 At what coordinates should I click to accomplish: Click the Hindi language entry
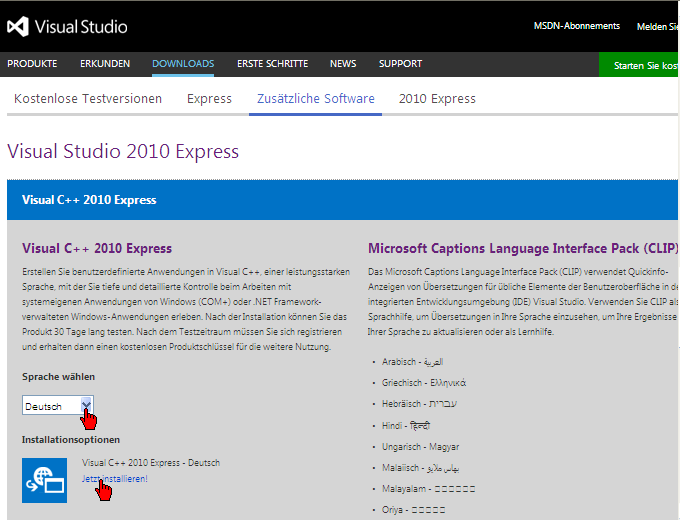(406, 425)
